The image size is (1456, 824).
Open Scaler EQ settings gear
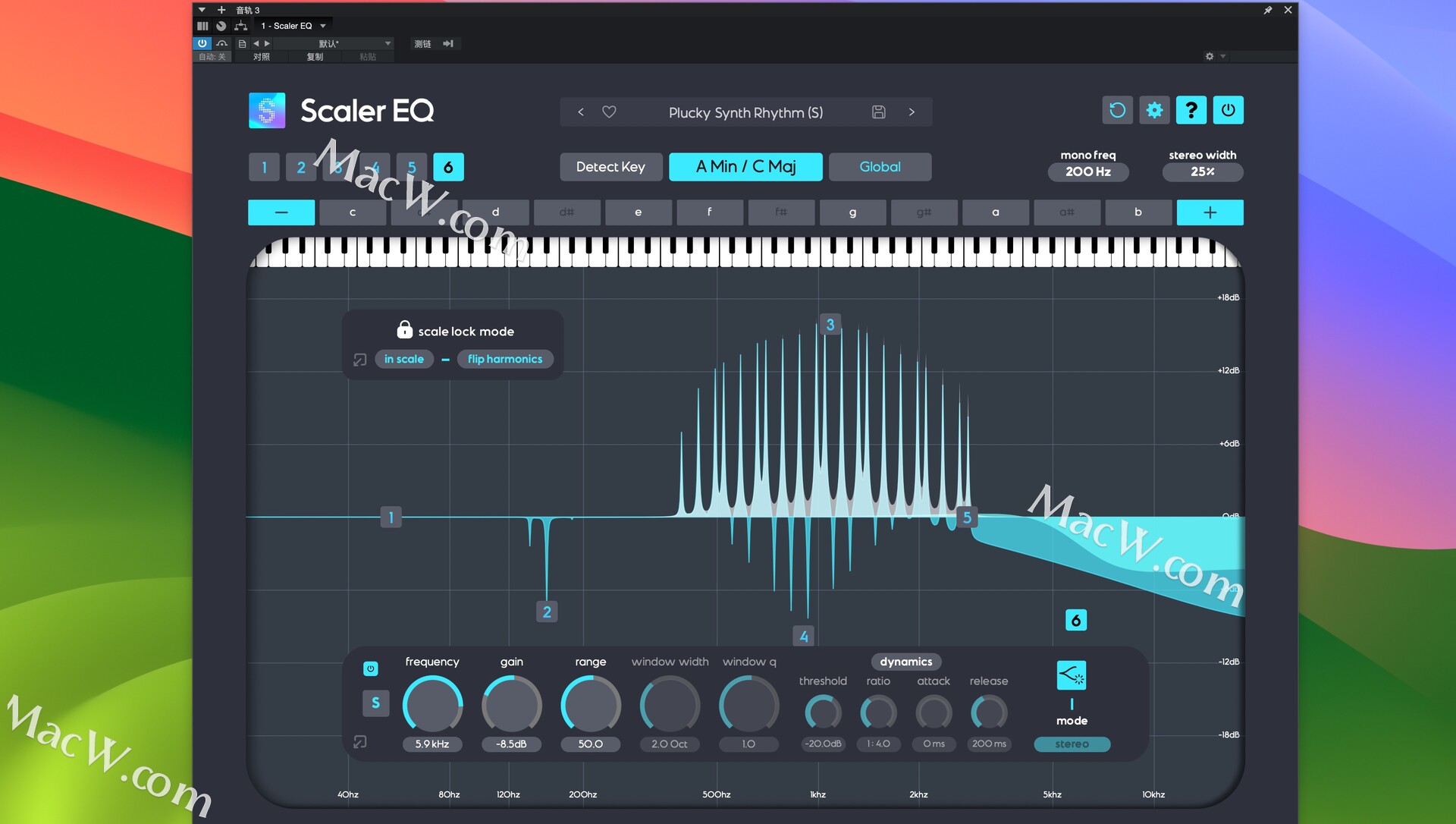[1154, 110]
